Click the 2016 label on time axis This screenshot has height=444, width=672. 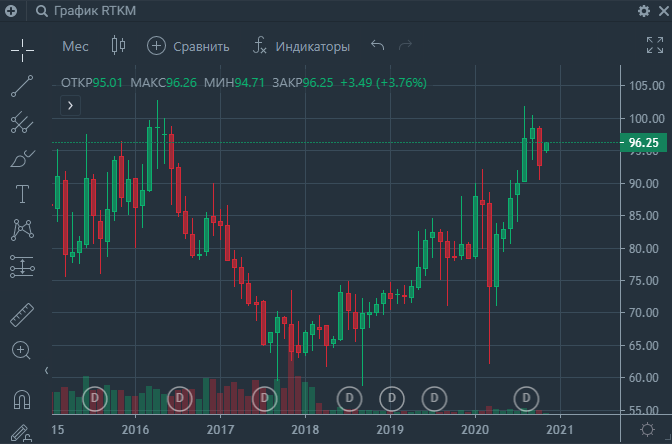coord(135,430)
